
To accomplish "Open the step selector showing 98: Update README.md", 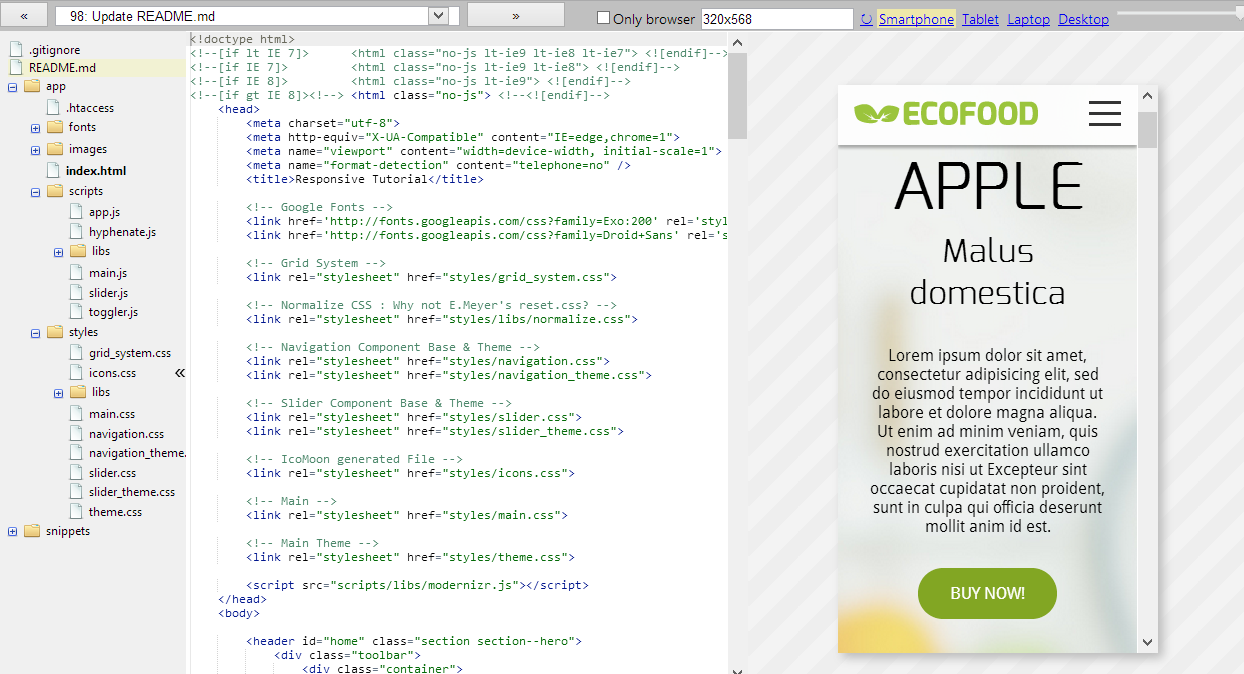I will tap(437, 15).
